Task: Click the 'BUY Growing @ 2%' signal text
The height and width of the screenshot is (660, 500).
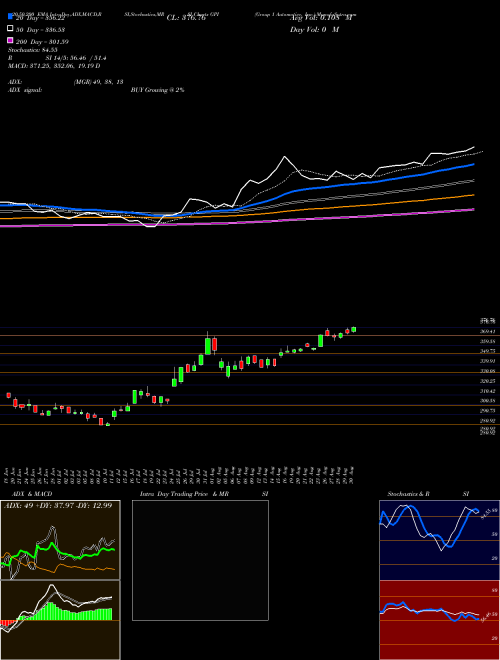Action: tap(157, 90)
